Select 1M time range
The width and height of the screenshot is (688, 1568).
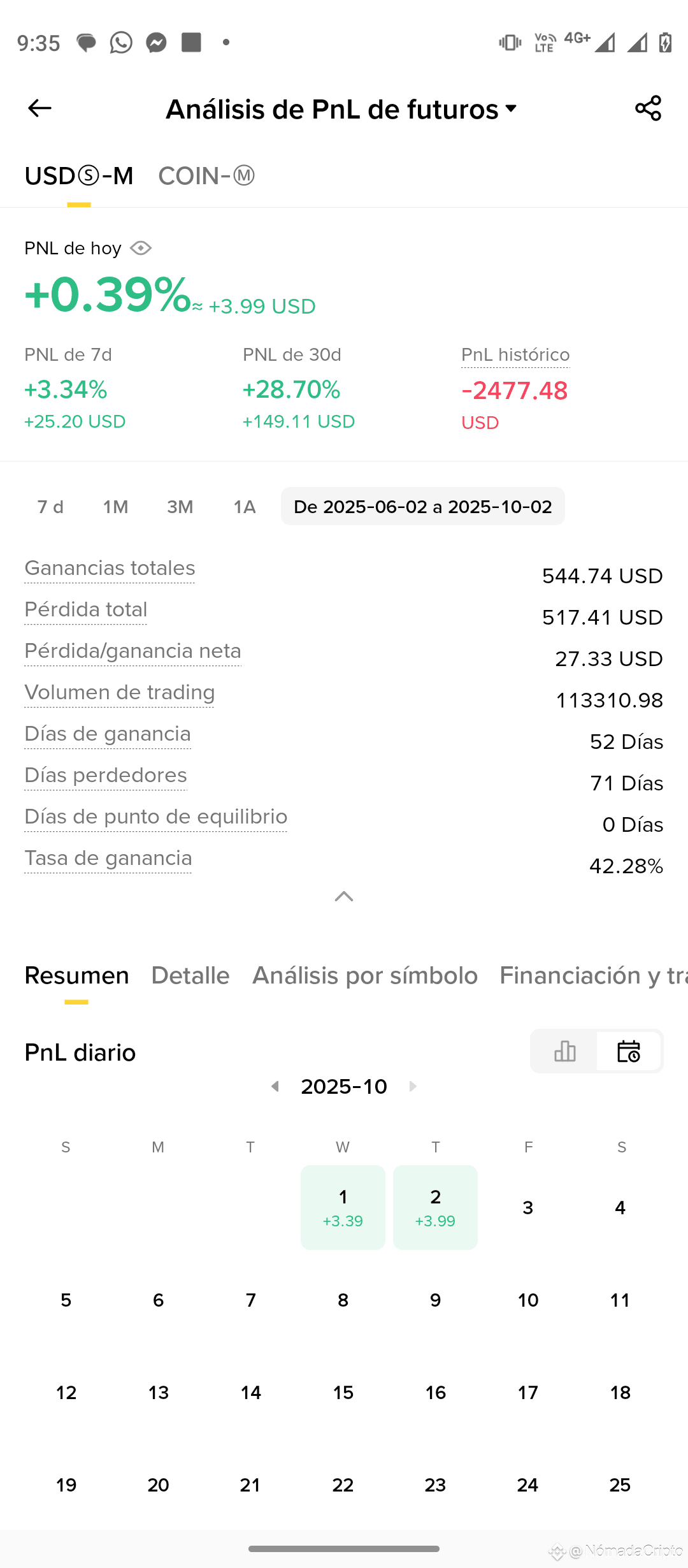[115, 507]
